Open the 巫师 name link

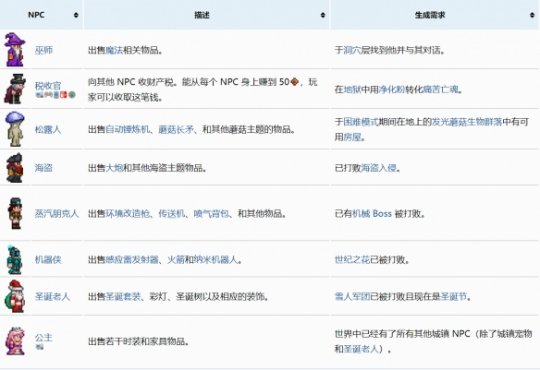44,50
